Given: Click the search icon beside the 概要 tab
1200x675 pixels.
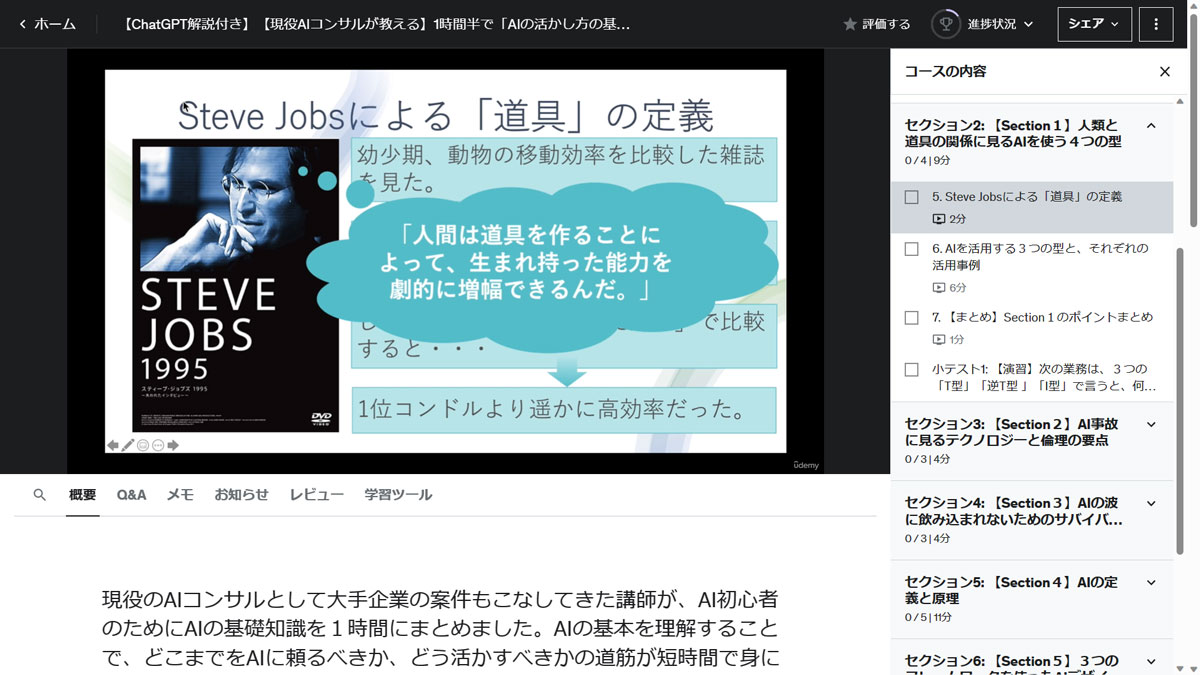Looking at the screenshot, I should [x=39, y=494].
